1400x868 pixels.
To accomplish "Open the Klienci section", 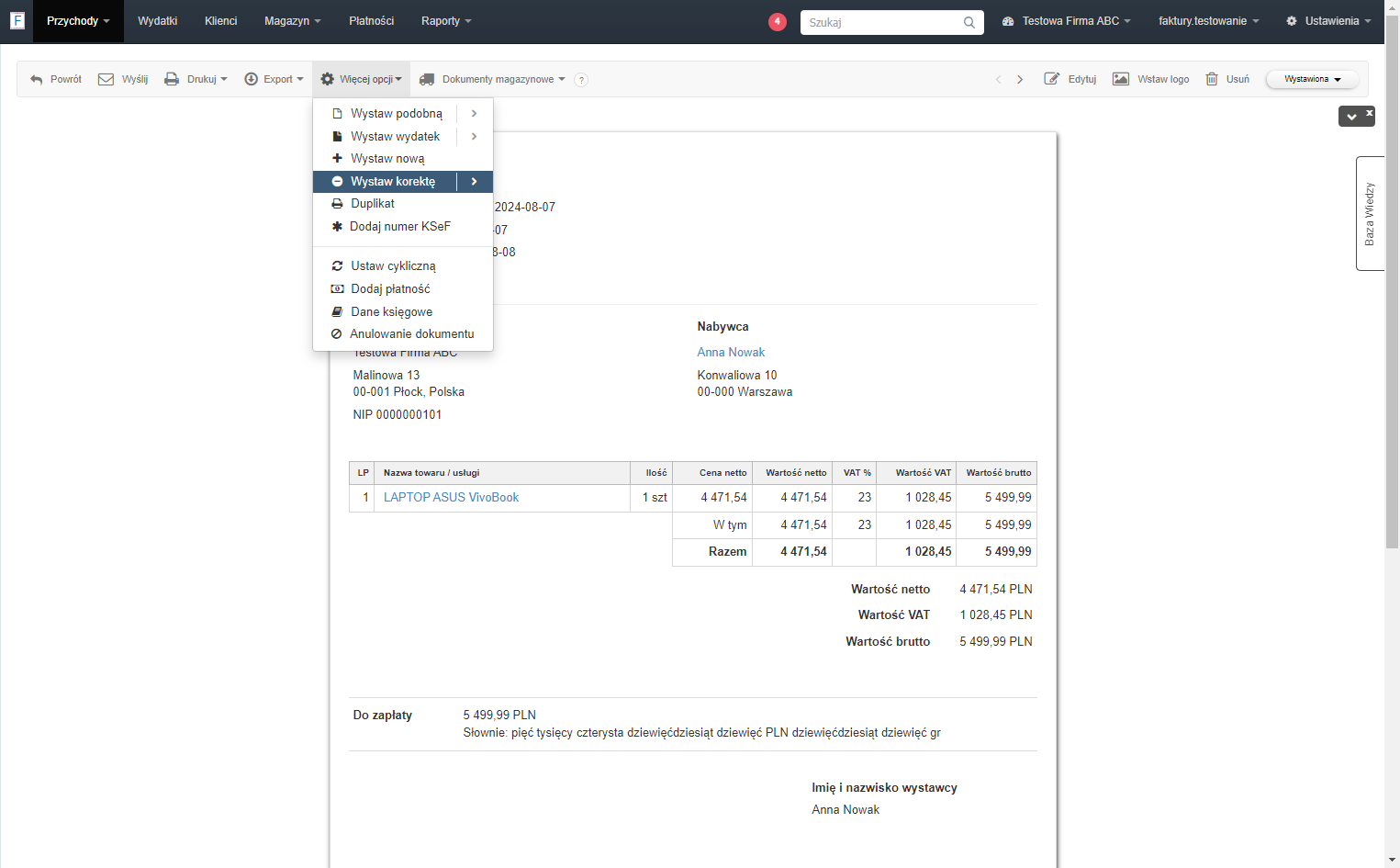I will [x=220, y=21].
